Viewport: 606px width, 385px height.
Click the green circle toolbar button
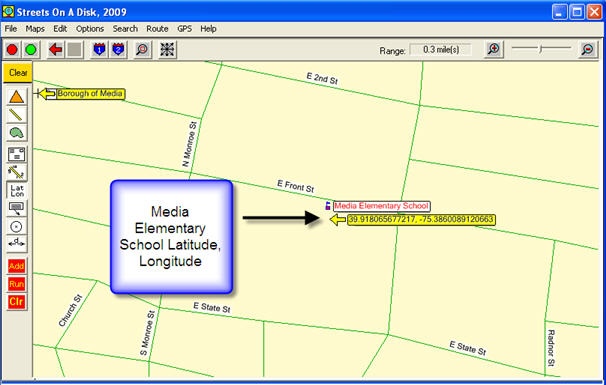pyautogui.click(x=31, y=49)
